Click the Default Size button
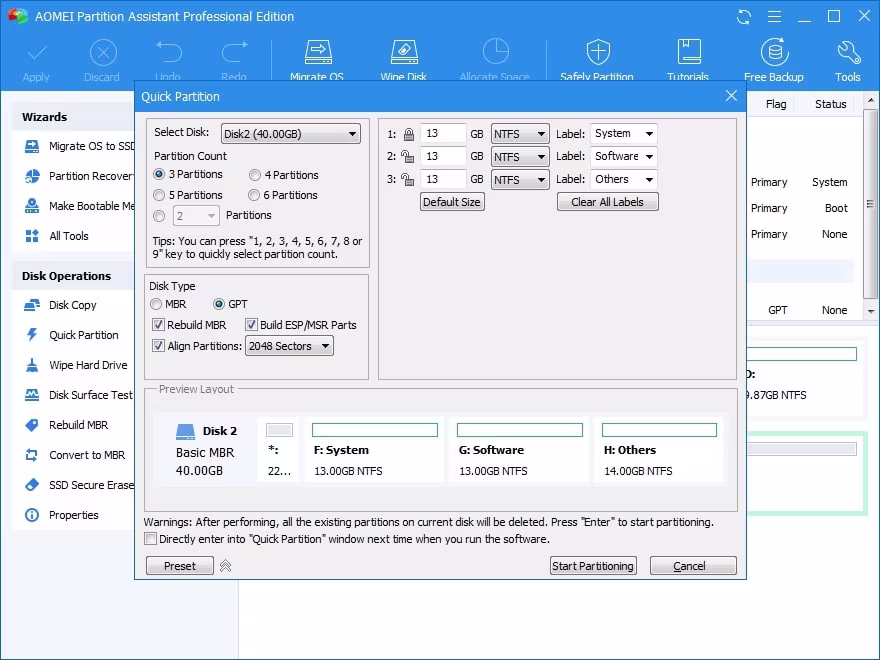The height and width of the screenshot is (660, 880). tap(452, 202)
